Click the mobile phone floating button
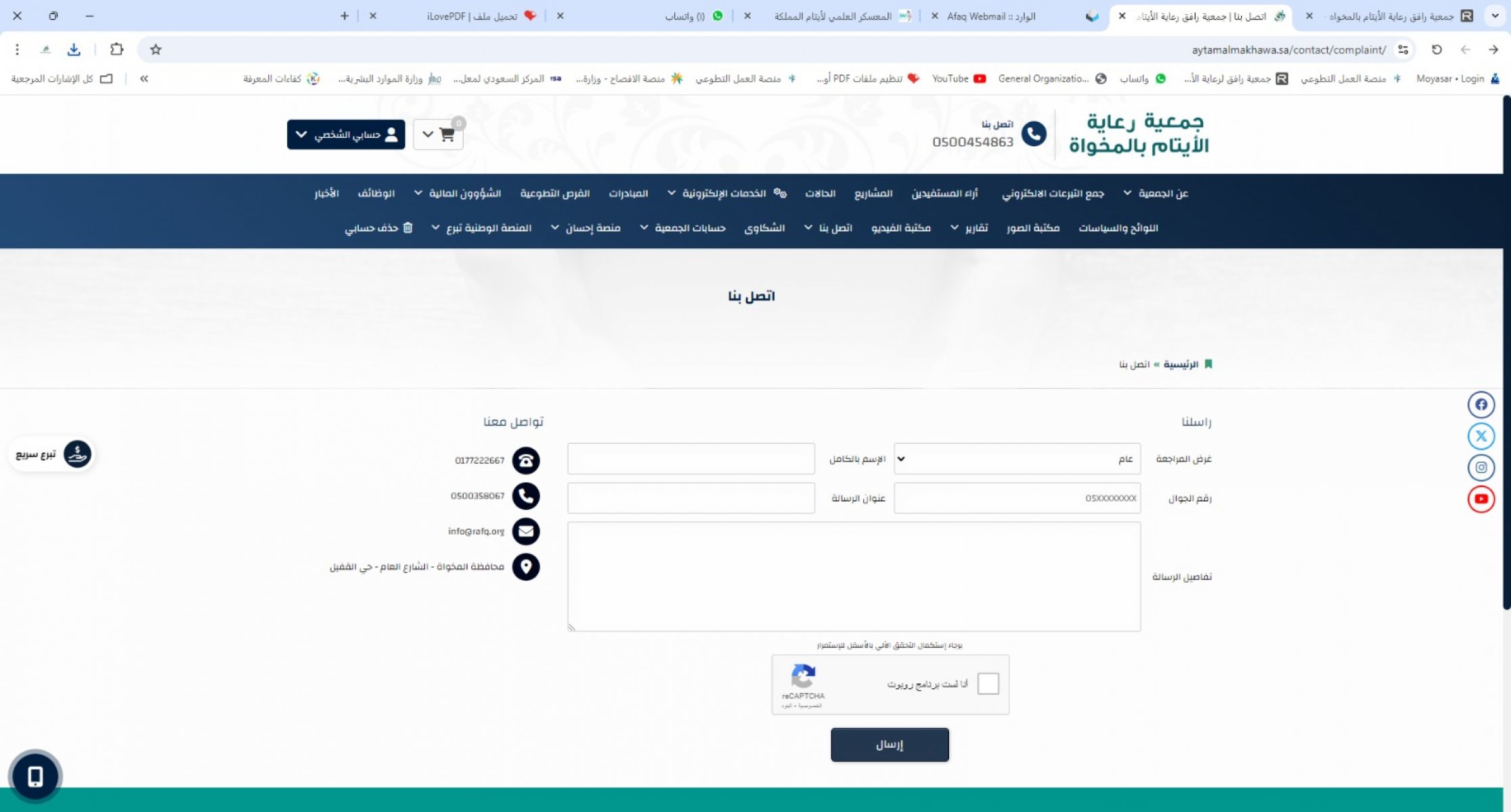1511x812 pixels. click(x=35, y=776)
